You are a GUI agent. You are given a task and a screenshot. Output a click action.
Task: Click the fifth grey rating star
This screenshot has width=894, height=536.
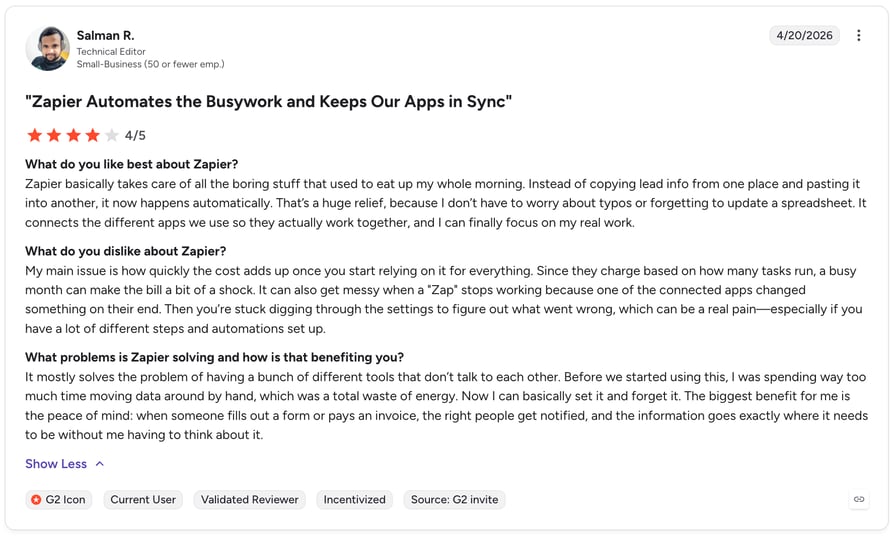(x=112, y=135)
